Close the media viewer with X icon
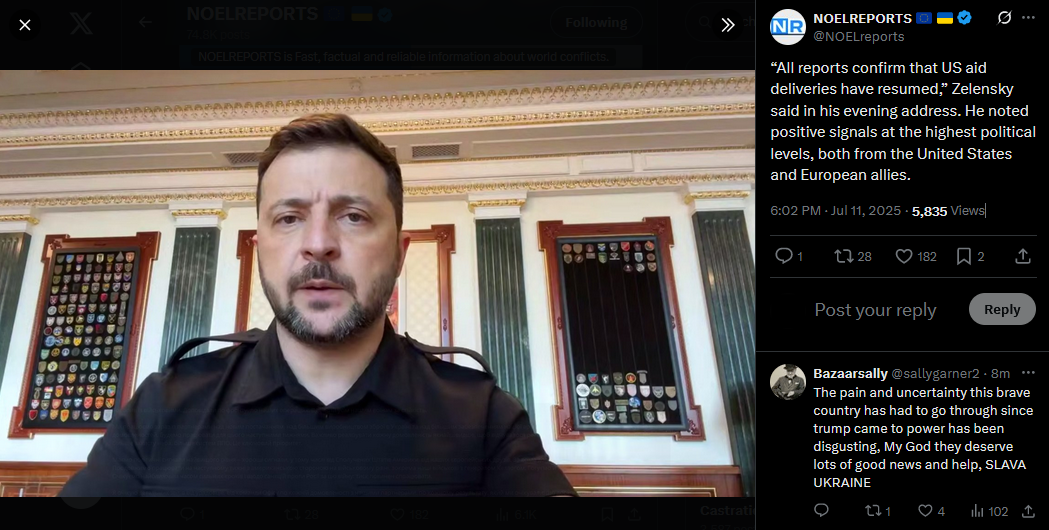Image resolution: width=1049 pixels, height=530 pixels. (x=25, y=25)
